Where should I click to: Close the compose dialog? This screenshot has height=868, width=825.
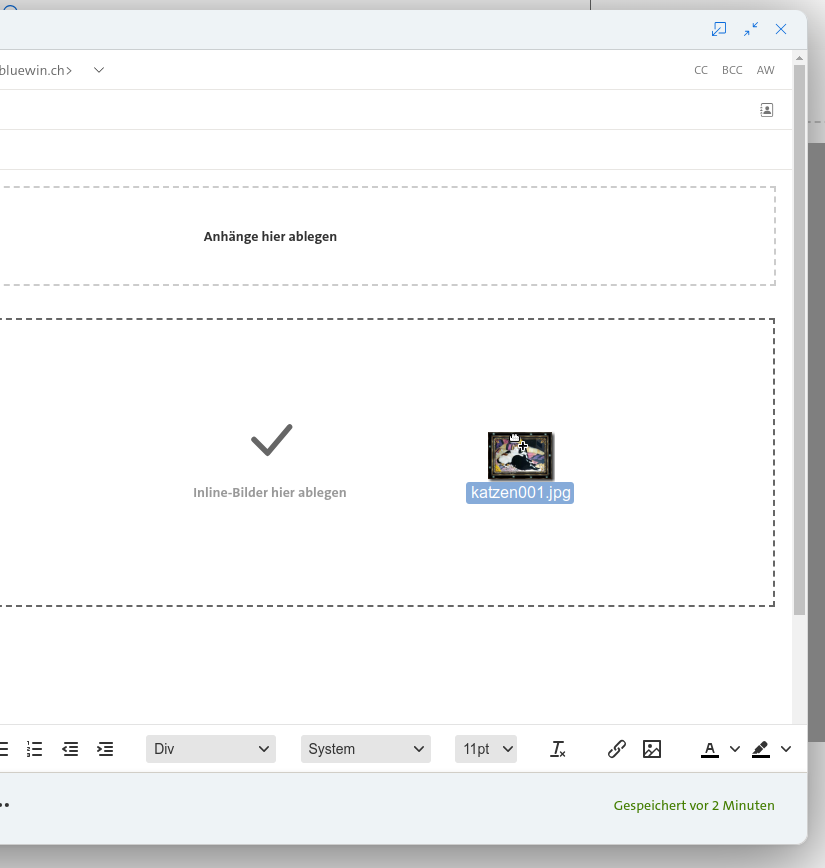tap(781, 29)
